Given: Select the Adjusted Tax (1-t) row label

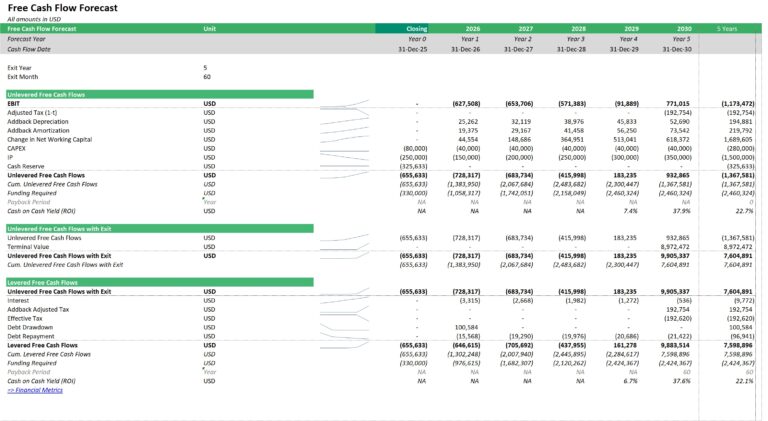Looking at the screenshot, I should click(32, 113).
